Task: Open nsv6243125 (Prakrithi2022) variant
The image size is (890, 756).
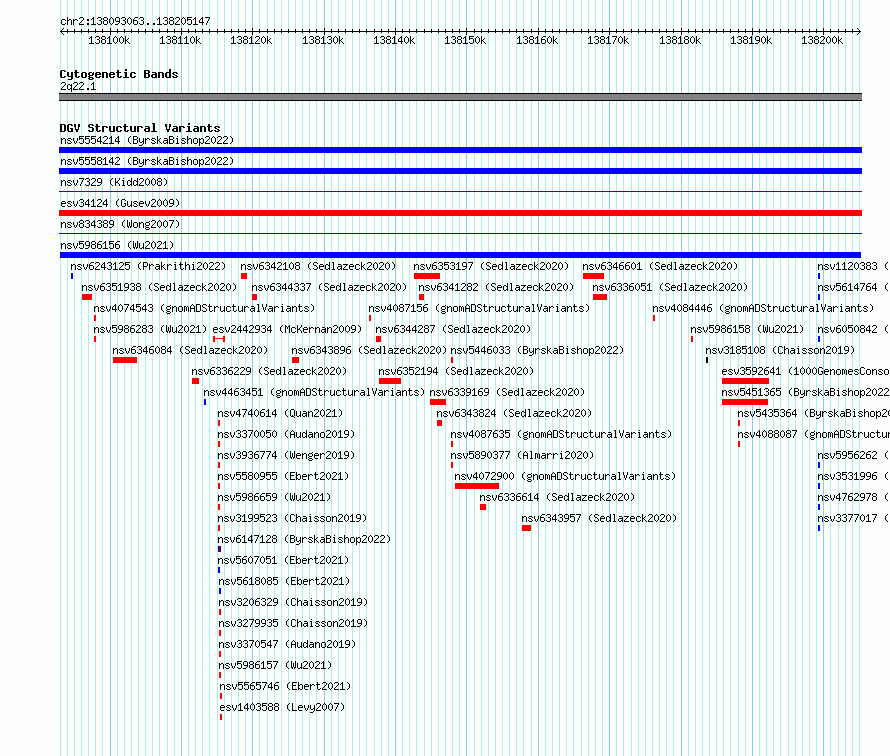Action: [148, 266]
